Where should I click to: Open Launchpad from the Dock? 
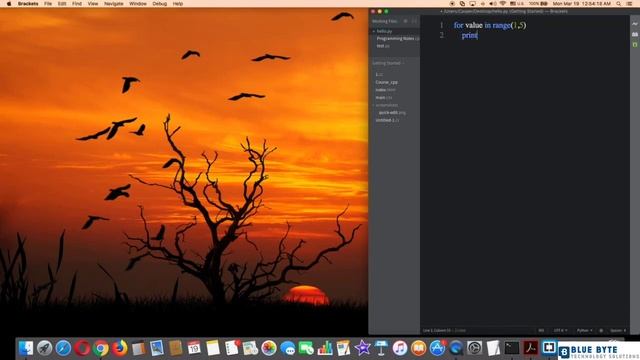(44, 348)
